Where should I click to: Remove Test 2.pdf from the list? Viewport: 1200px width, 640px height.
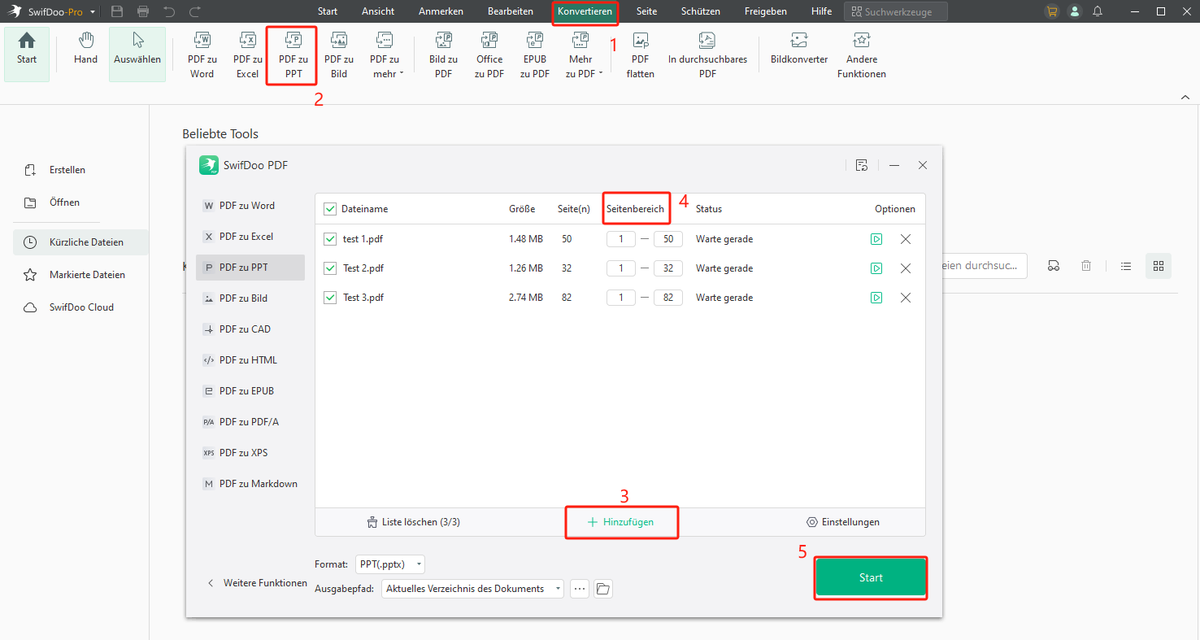click(x=905, y=269)
